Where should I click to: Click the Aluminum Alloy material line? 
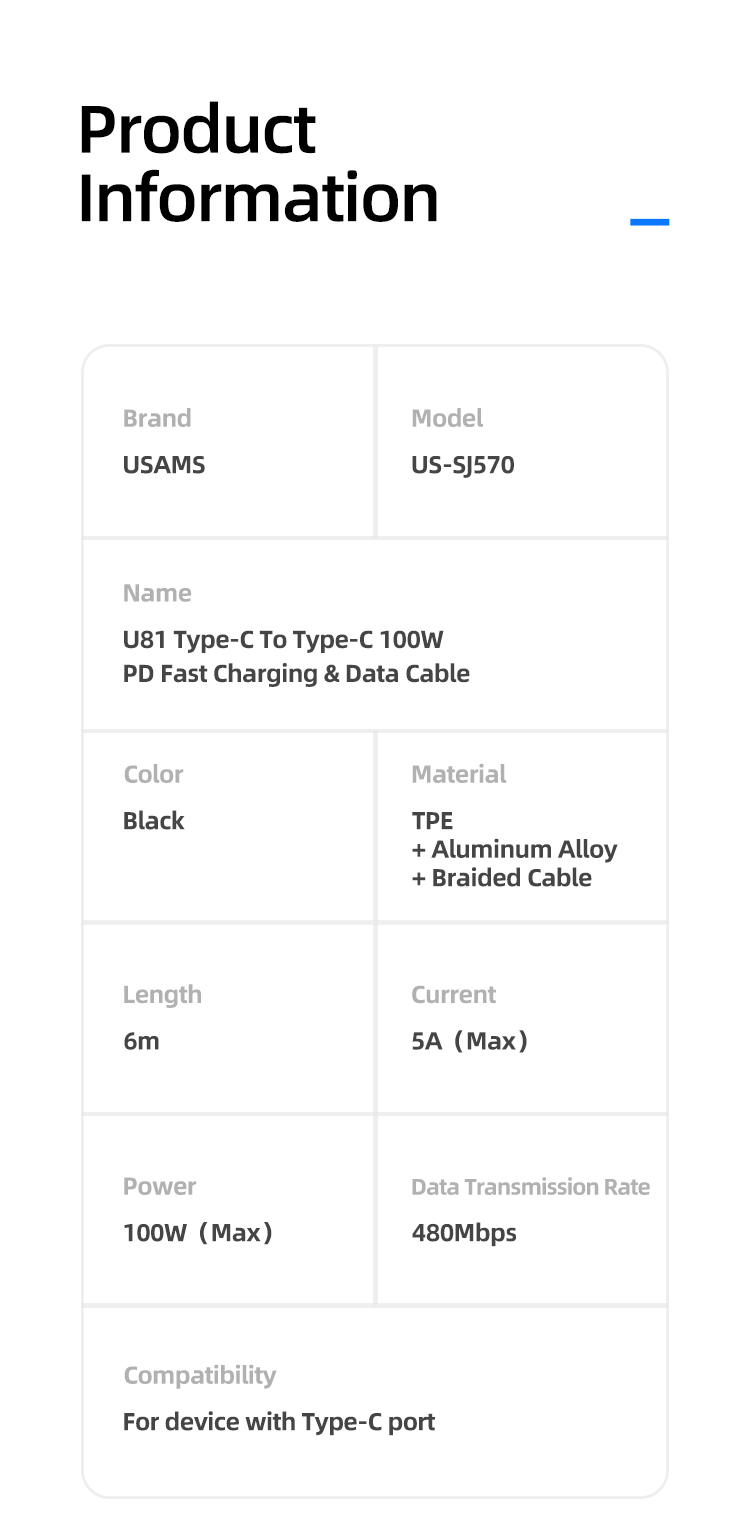pyautogui.click(x=514, y=849)
